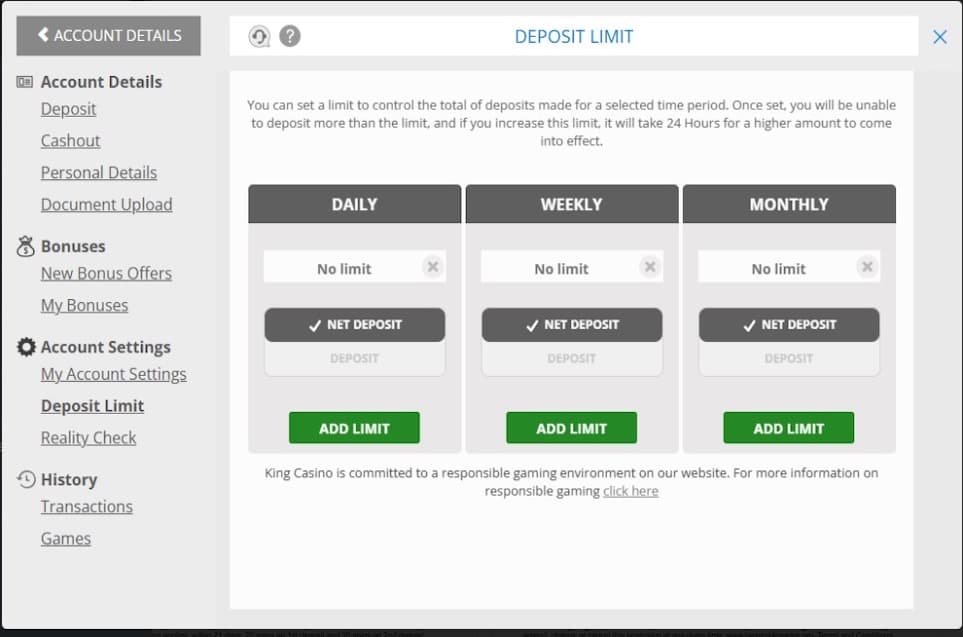Open the live support headset icon
Screen dimensions: 963x637
(x=259, y=36)
